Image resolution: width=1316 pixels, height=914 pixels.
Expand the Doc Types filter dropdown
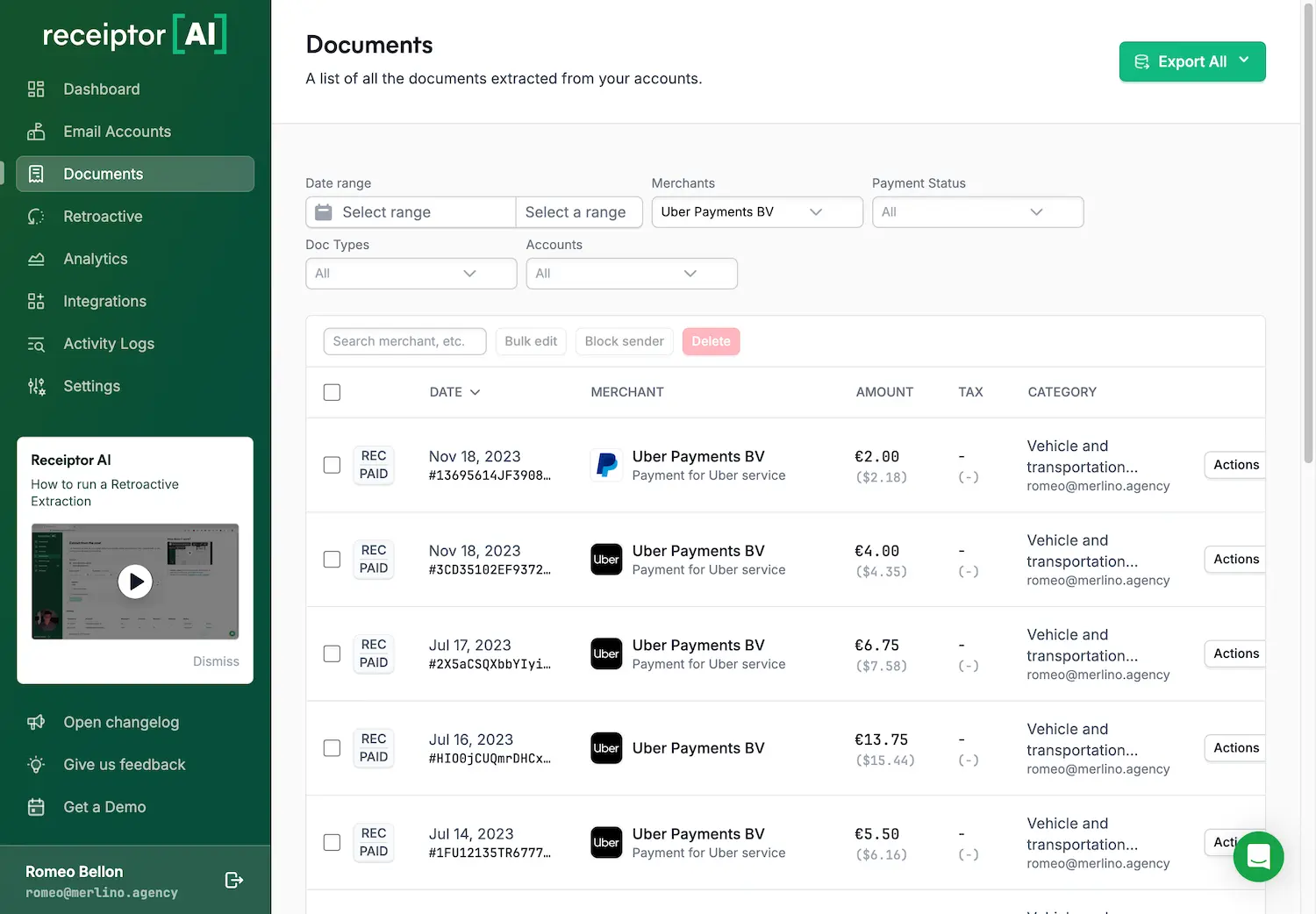[411, 273]
